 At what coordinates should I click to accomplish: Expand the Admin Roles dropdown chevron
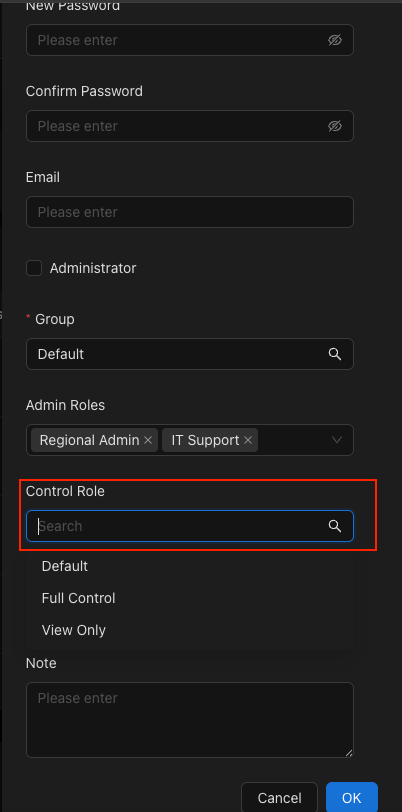coord(337,440)
